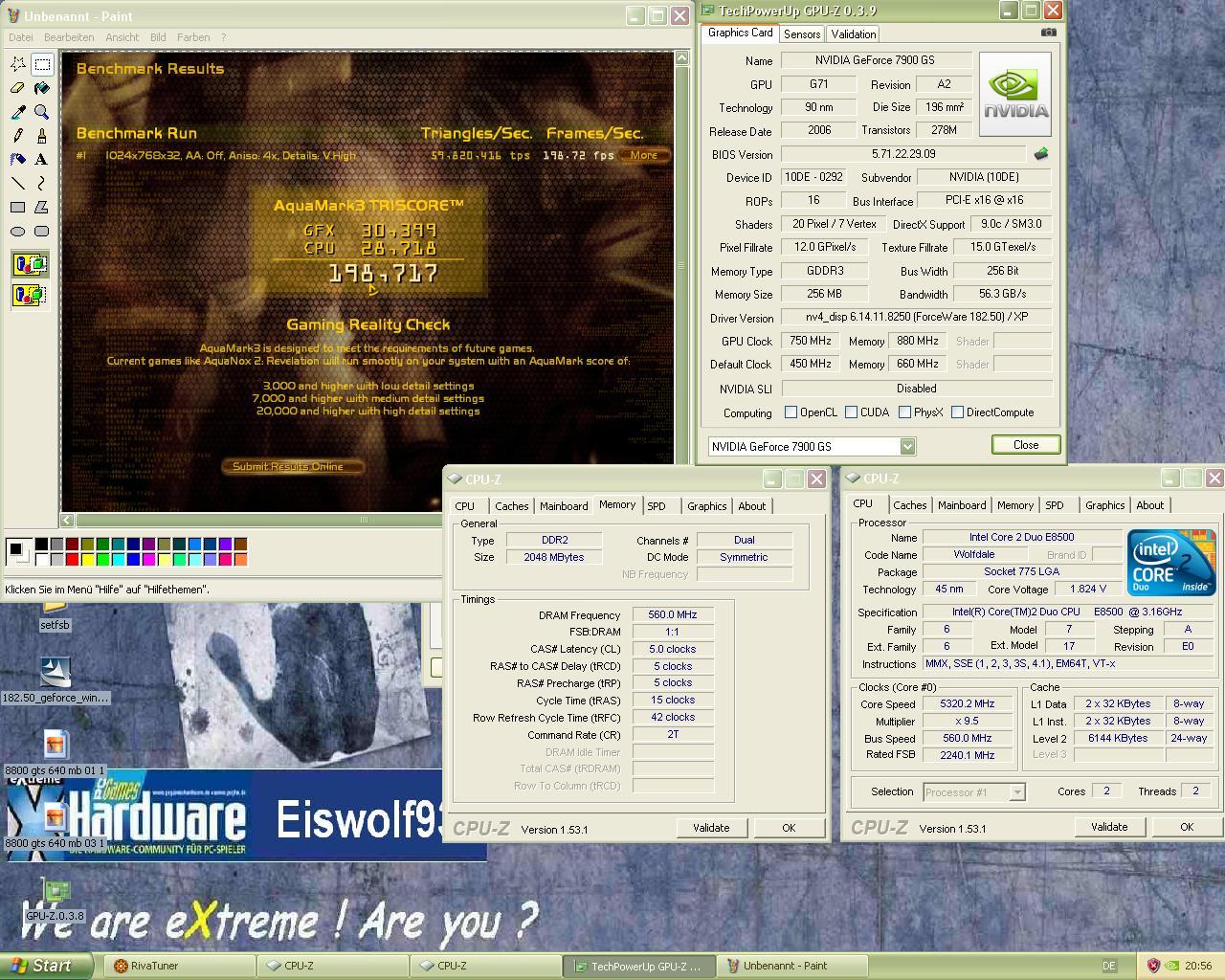Viewport: 1225px width, 980px height.
Task: Click the up arrow of Paint's vertical scrollbar
Action: [x=681, y=57]
